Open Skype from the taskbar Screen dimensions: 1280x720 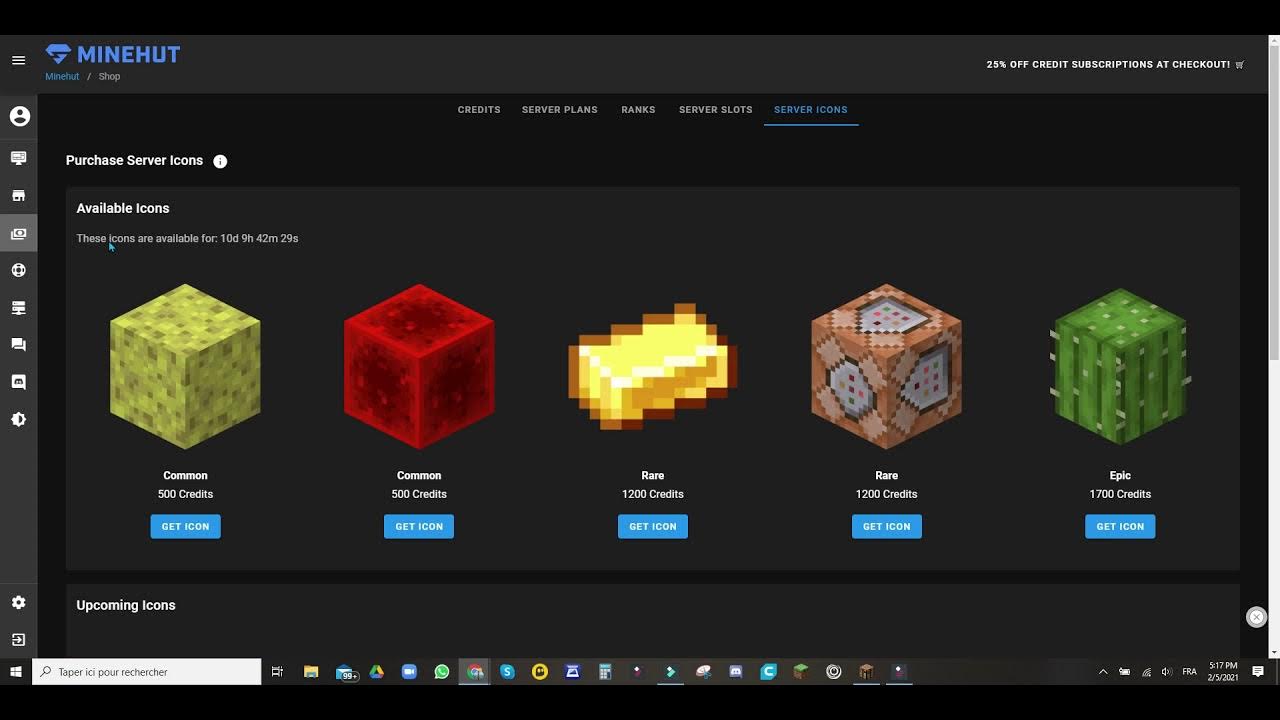coord(507,672)
